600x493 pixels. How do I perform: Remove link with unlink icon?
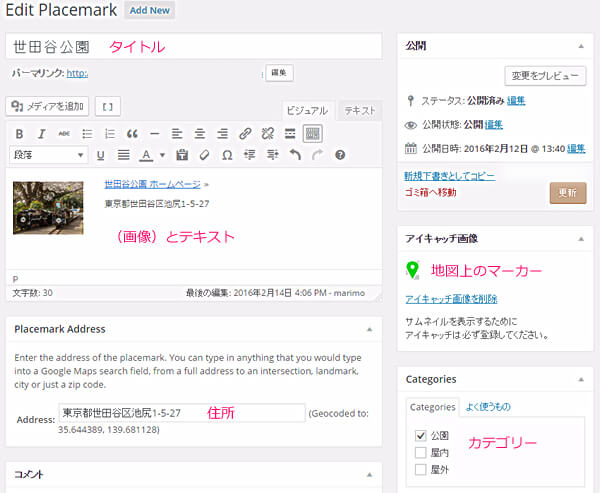click(267, 134)
